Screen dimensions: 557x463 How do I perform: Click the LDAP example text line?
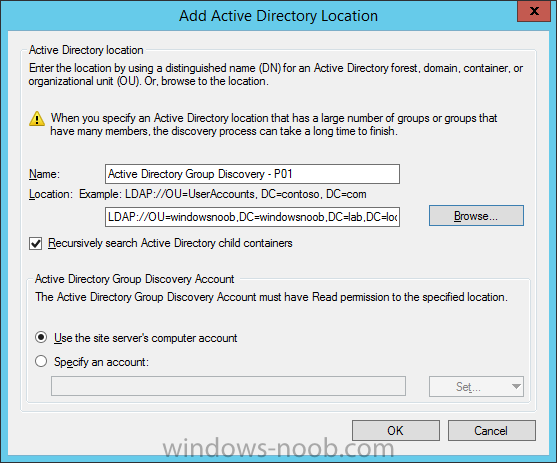pos(223,194)
